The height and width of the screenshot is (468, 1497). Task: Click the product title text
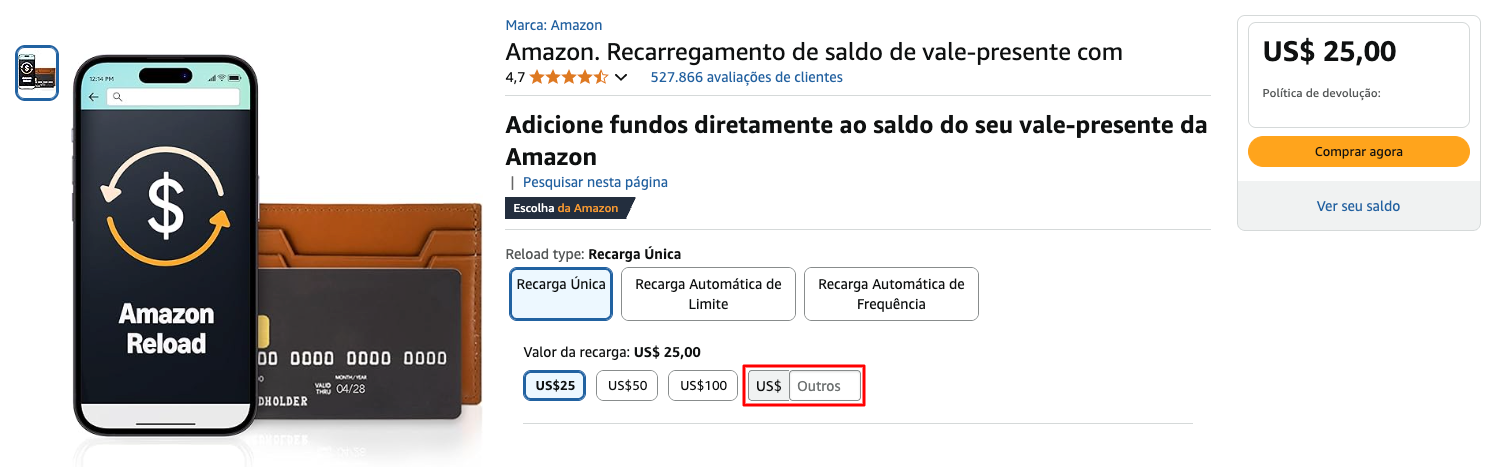click(x=814, y=51)
